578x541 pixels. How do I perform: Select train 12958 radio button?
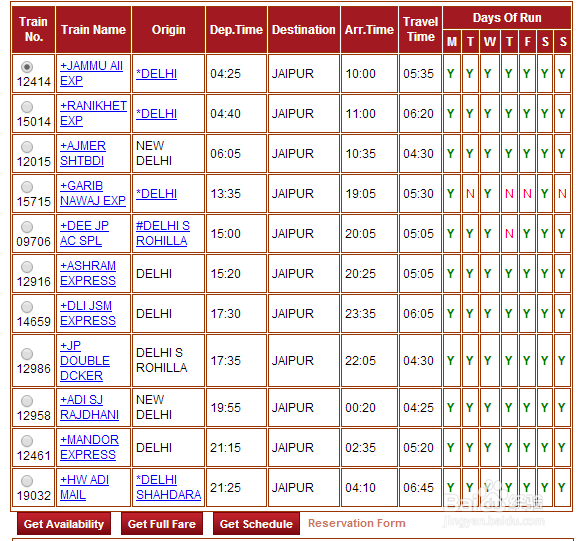pyautogui.click(x=27, y=401)
